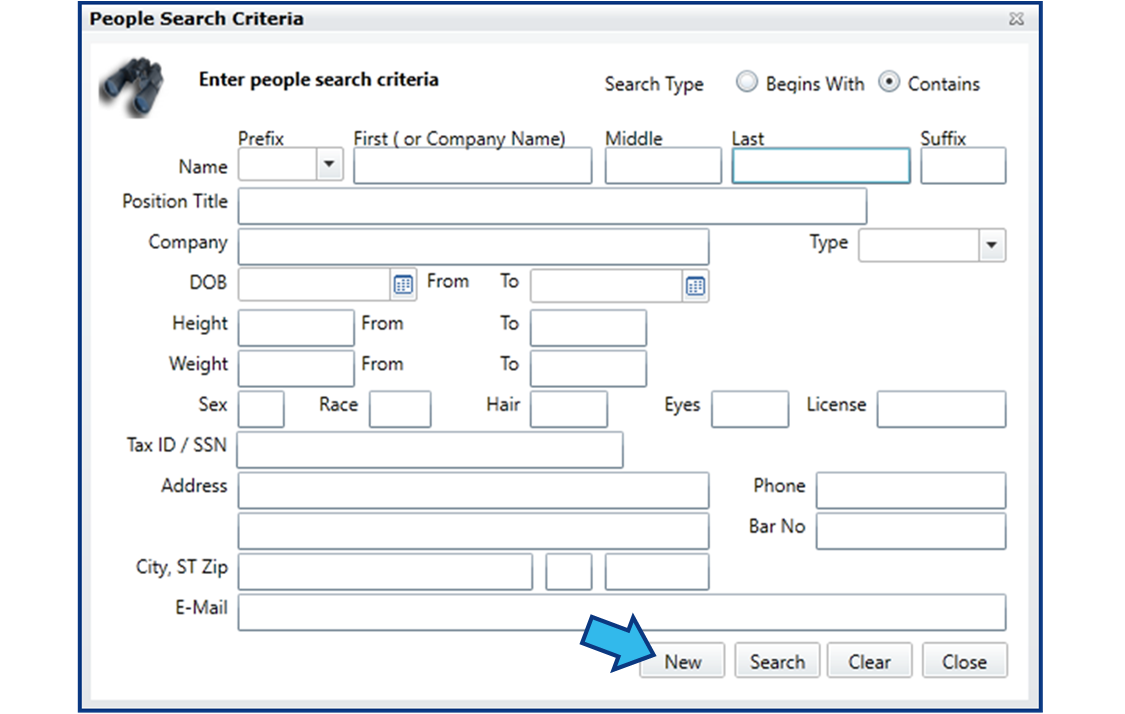Image resolution: width=1125 pixels, height=714 pixels.
Task: Focus the Zip code field
Action: pyautogui.click(x=657, y=571)
